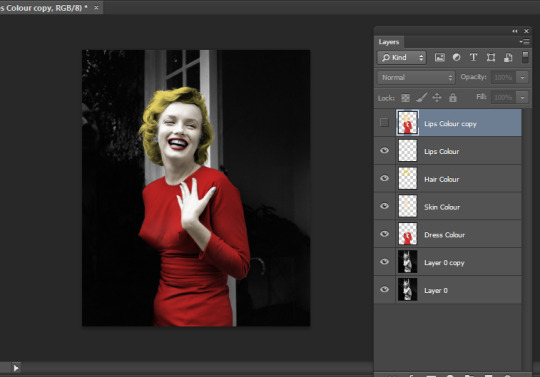The width and height of the screenshot is (540, 377).
Task: Lock transparent pixels icon
Action: coord(405,98)
